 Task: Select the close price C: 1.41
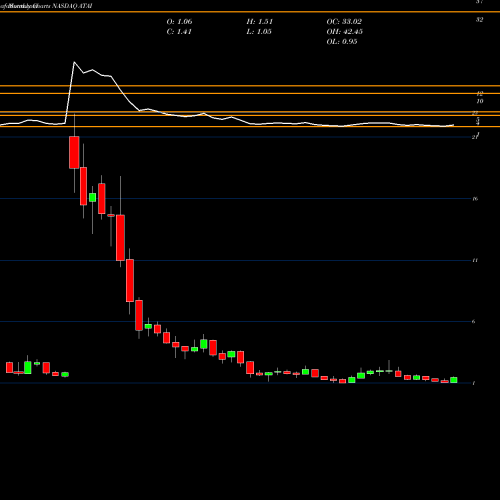[x=179, y=32]
